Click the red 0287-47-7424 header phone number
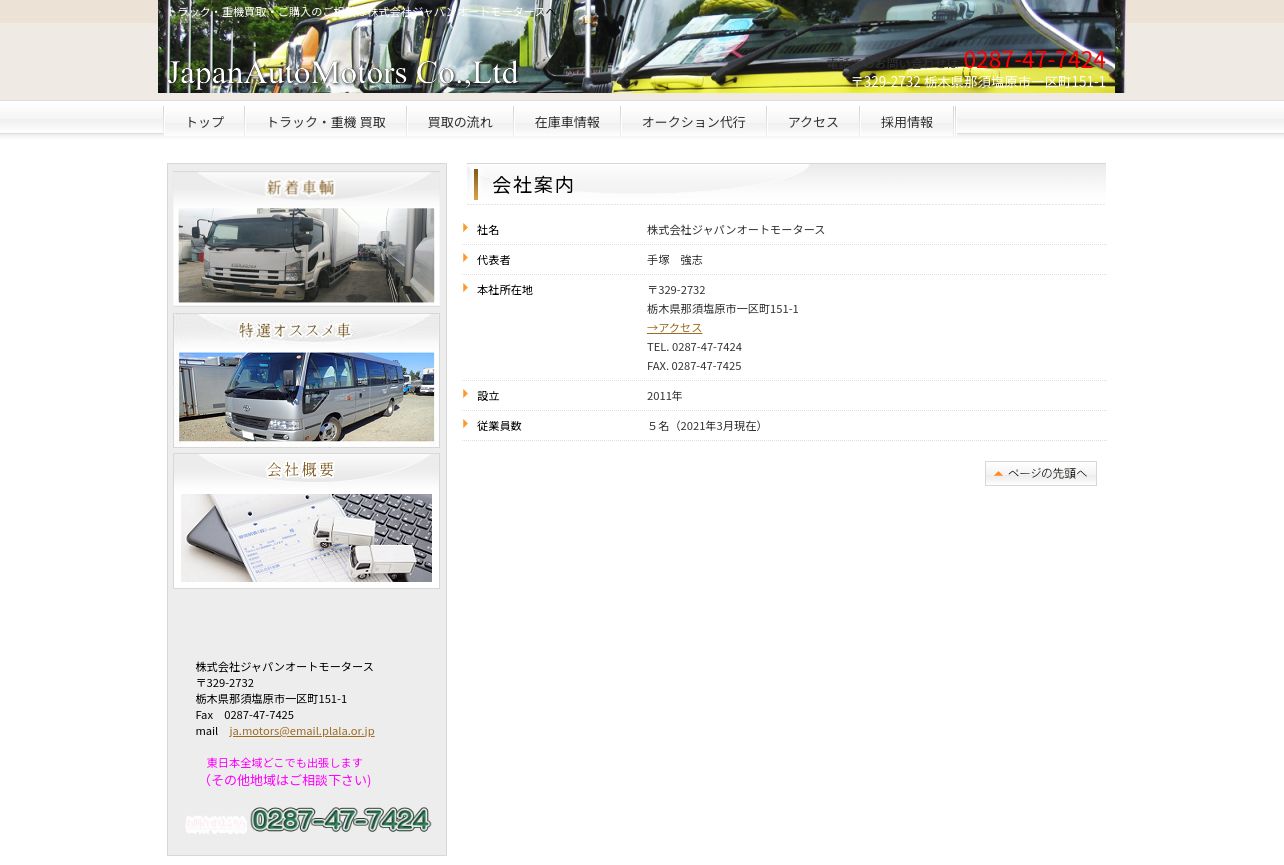Image resolution: width=1284 pixels, height=865 pixels. (x=1035, y=59)
